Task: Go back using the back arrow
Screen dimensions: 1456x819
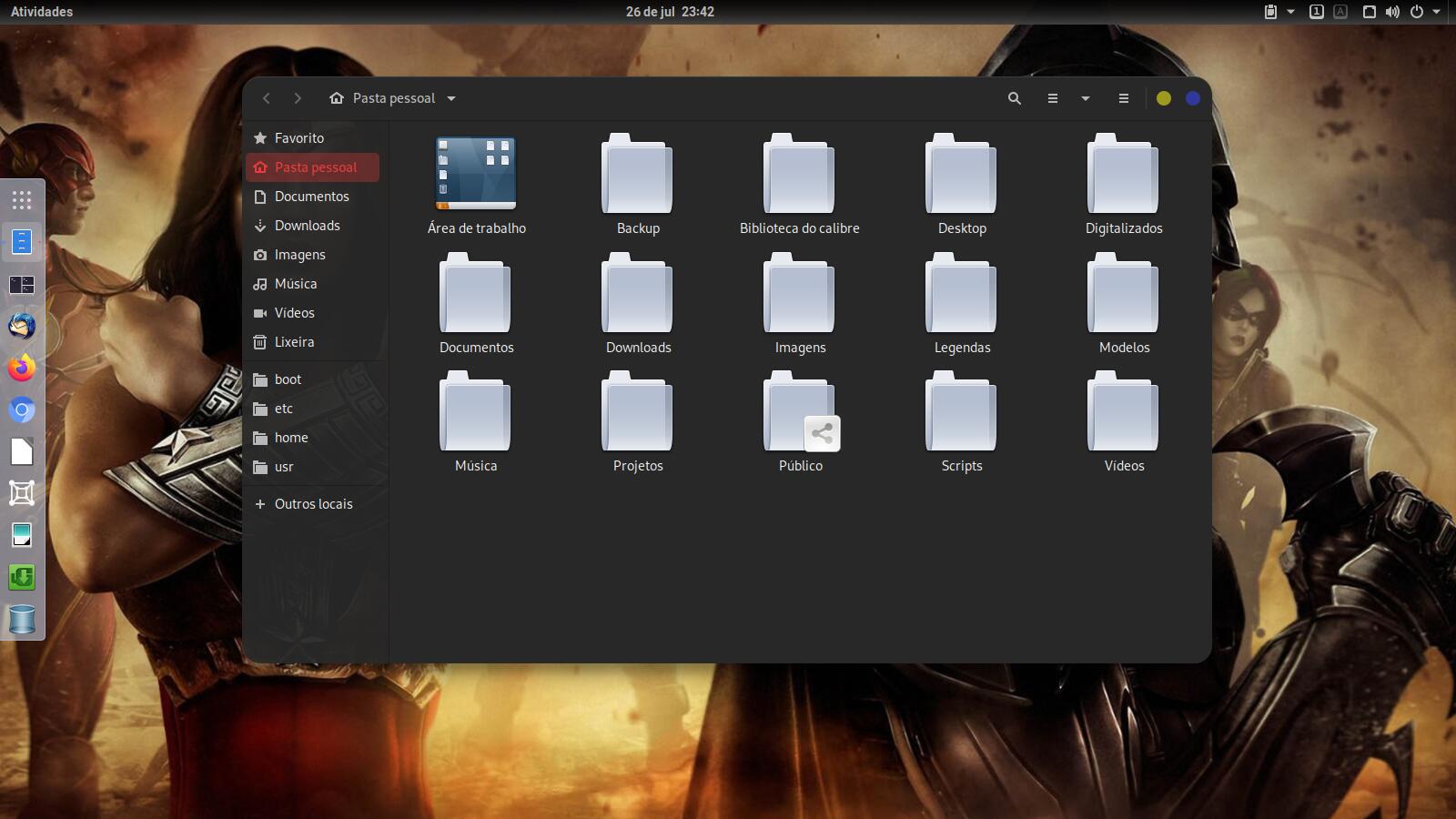Action: tap(267, 98)
